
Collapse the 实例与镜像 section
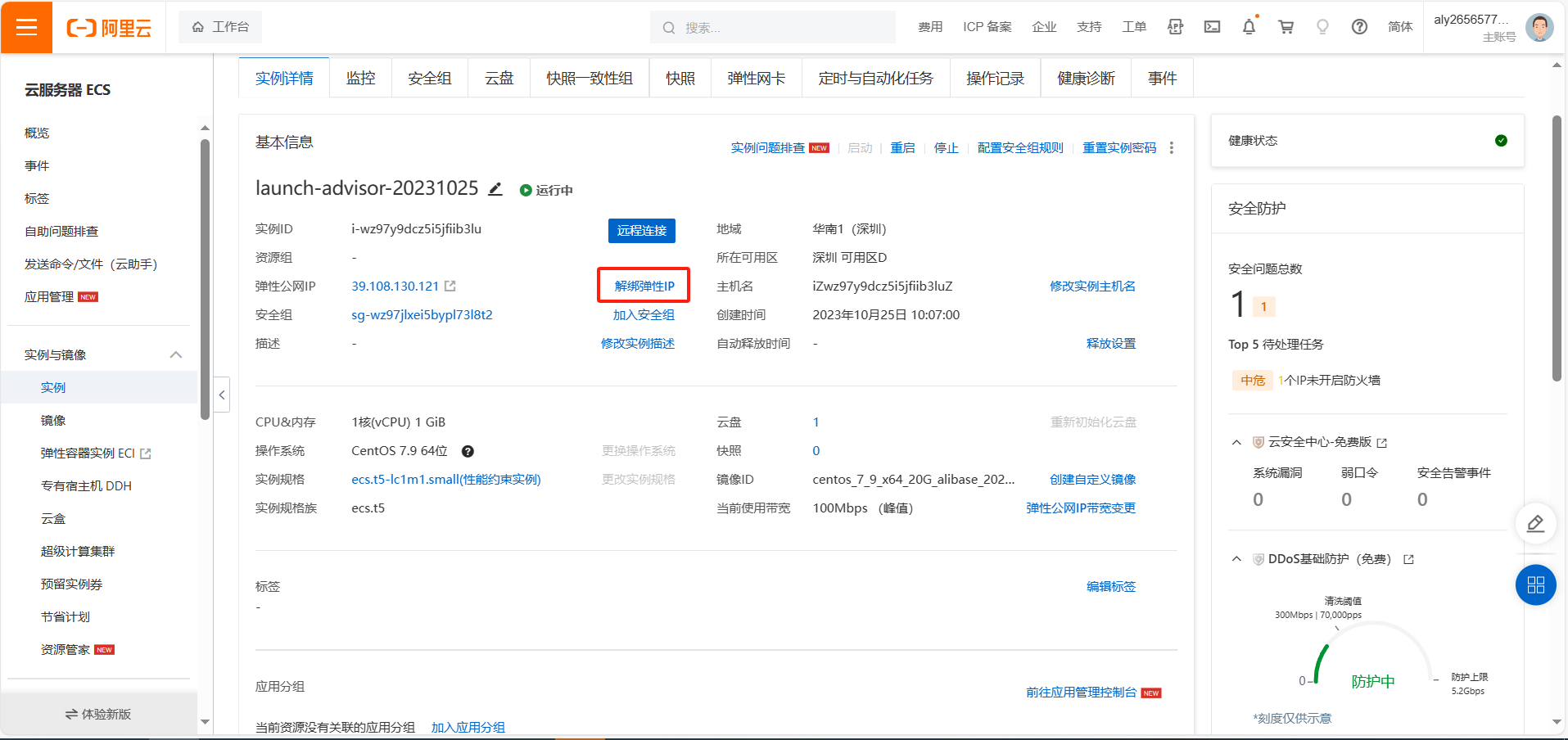(176, 354)
